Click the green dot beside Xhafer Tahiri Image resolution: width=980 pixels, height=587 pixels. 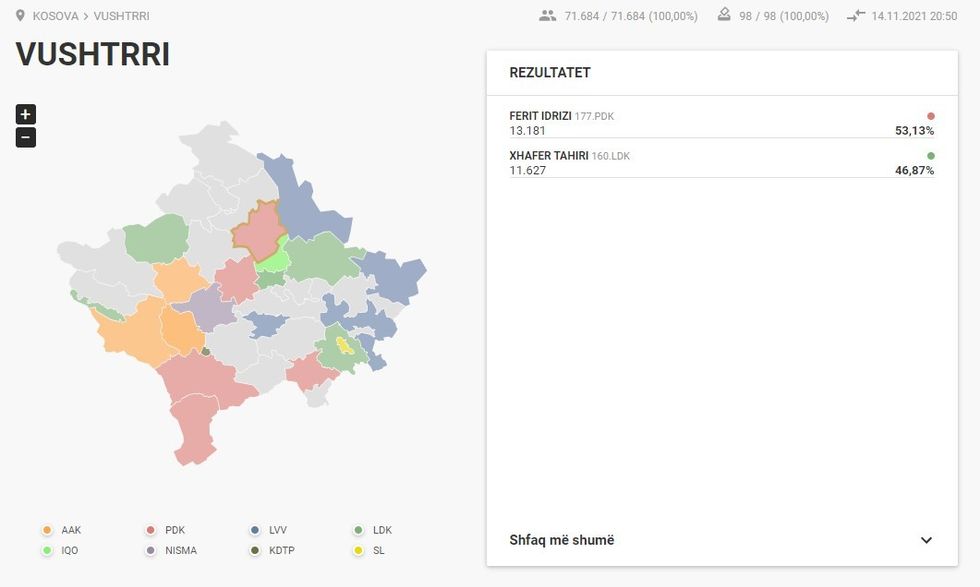(930, 156)
